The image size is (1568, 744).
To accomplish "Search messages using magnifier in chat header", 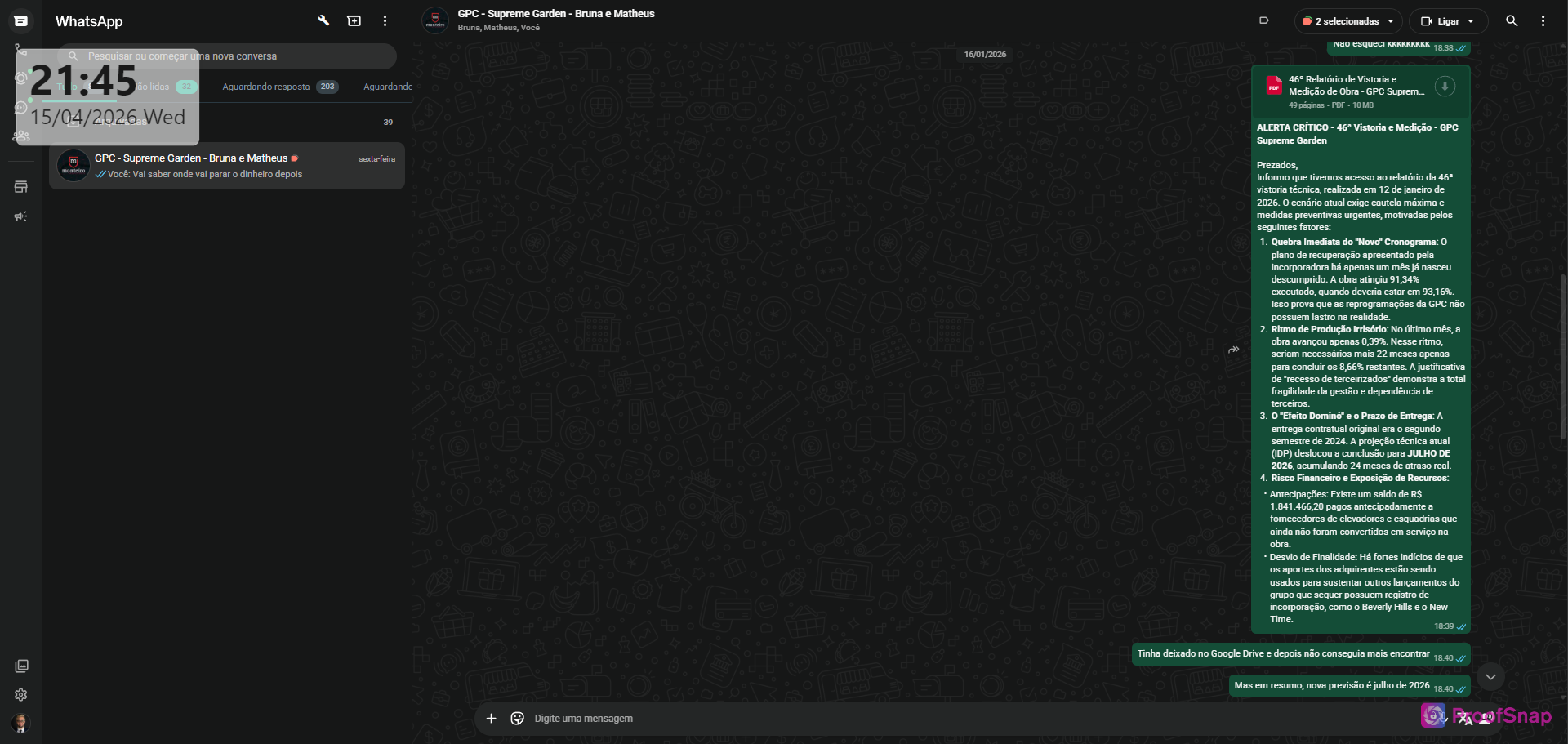I will (x=1512, y=21).
